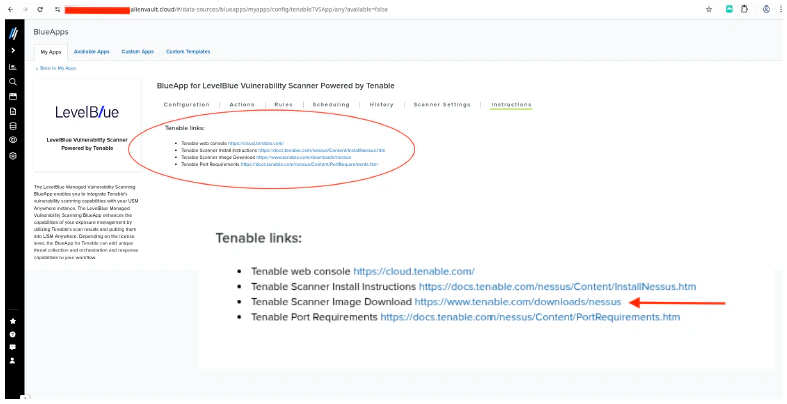This screenshot has width=787, height=404.
Task: Open InstallNessus.htm link in circled list
Action: click(322, 151)
